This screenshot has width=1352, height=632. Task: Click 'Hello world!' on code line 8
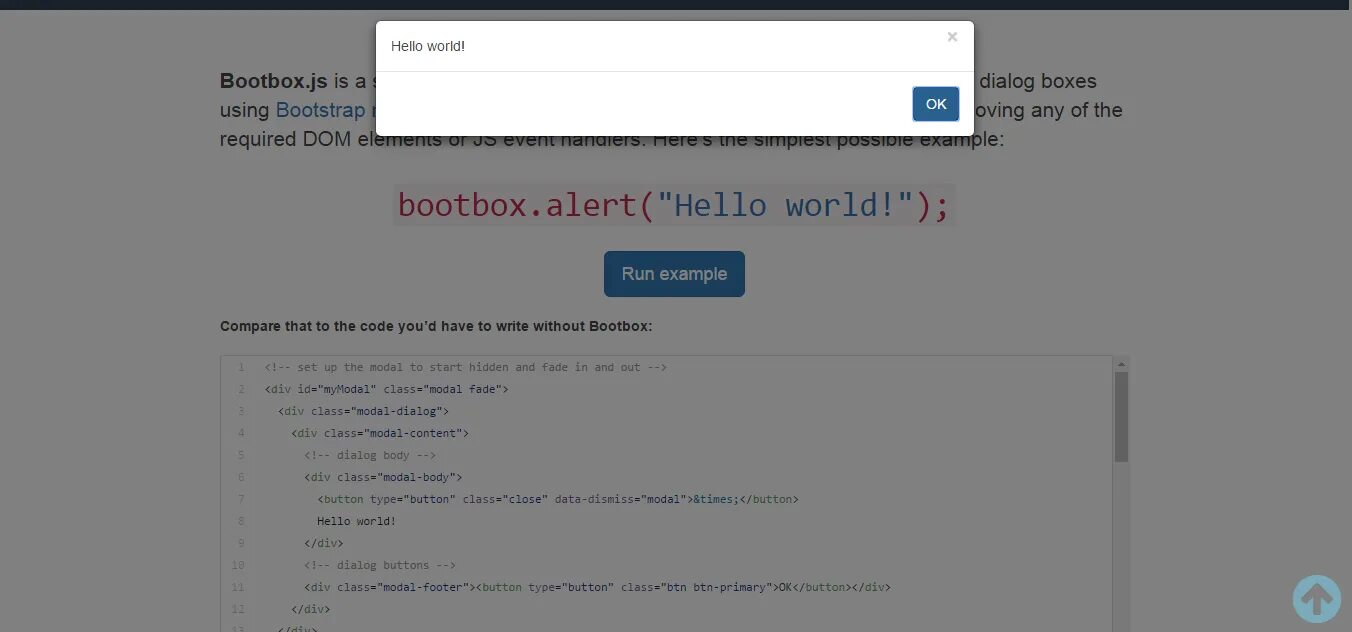click(x=357, y=521)
